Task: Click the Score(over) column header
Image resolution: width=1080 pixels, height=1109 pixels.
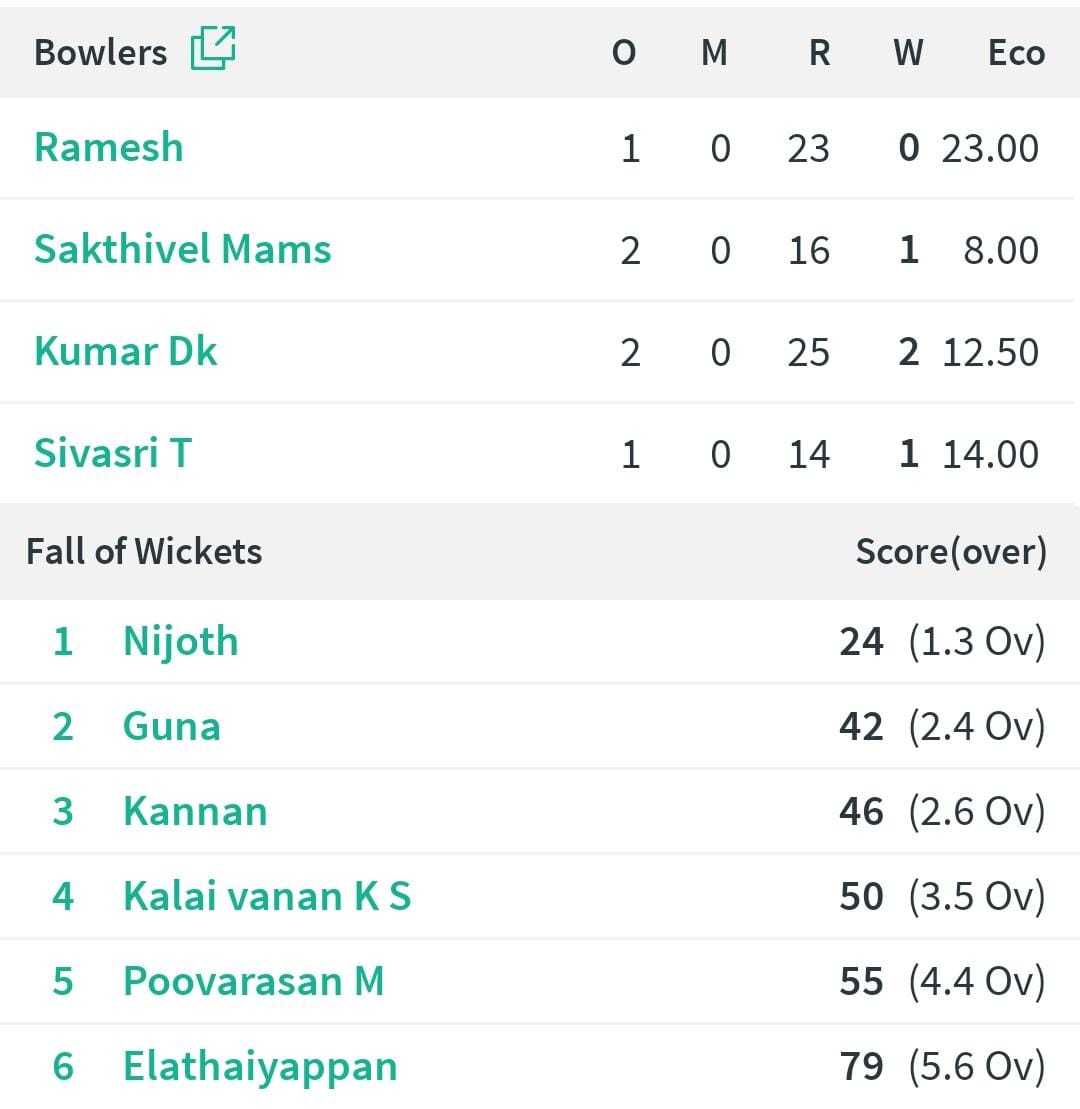Action: [x=951, y=552]
